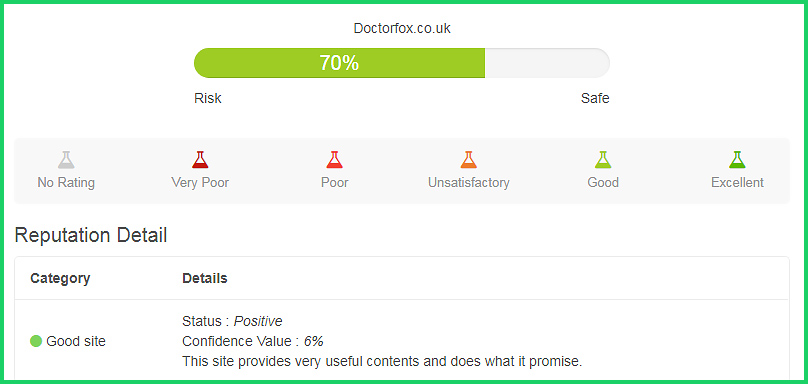Screen dimensions: 808x384
Task: Click the orange Unsatisfactory flask icon
Action: pyautogui.click(x=468, y=160)
